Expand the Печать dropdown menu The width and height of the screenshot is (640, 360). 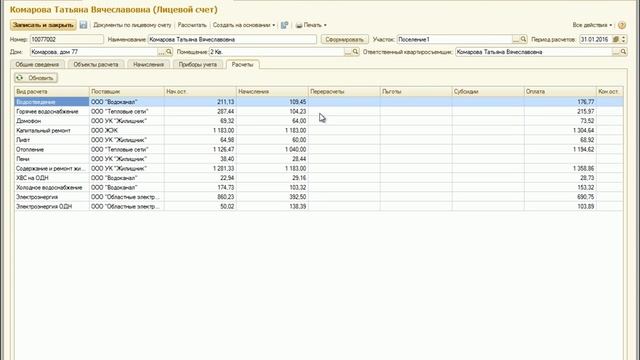pyautogui.click(x=325, y=25)
